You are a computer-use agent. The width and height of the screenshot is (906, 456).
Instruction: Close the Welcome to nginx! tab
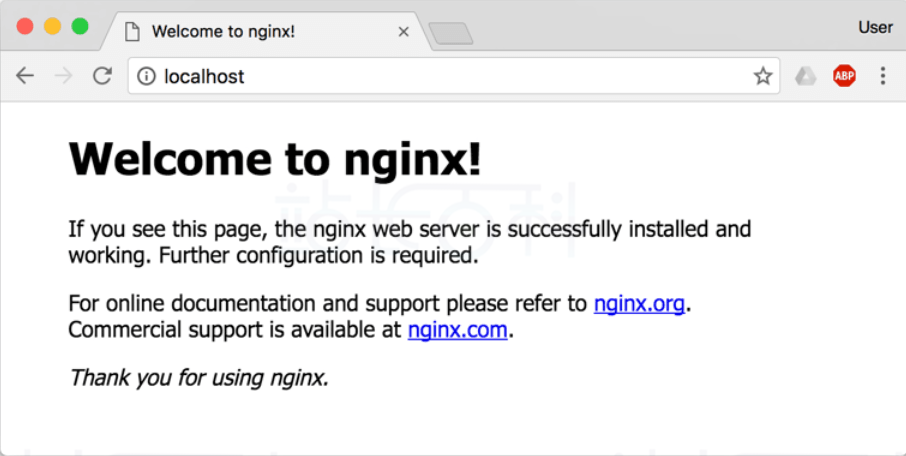click(404, 32)
